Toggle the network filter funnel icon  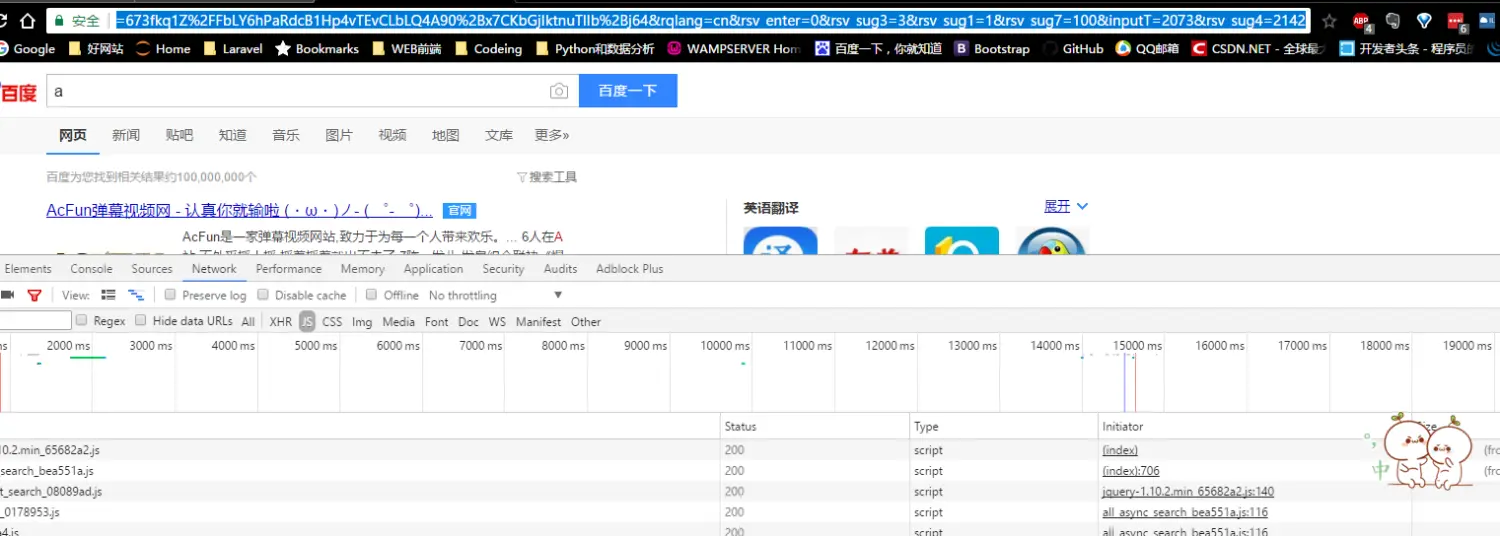click(x=34, y=295)
